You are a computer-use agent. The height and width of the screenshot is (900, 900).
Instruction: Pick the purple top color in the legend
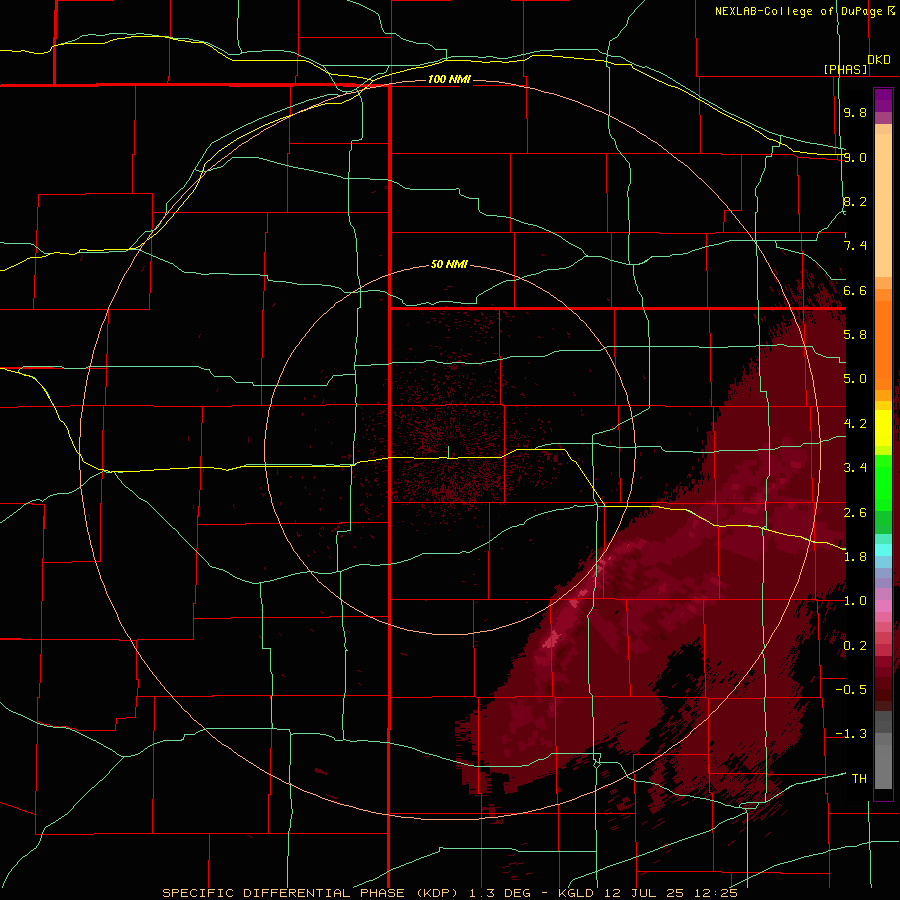pos(883,100)
